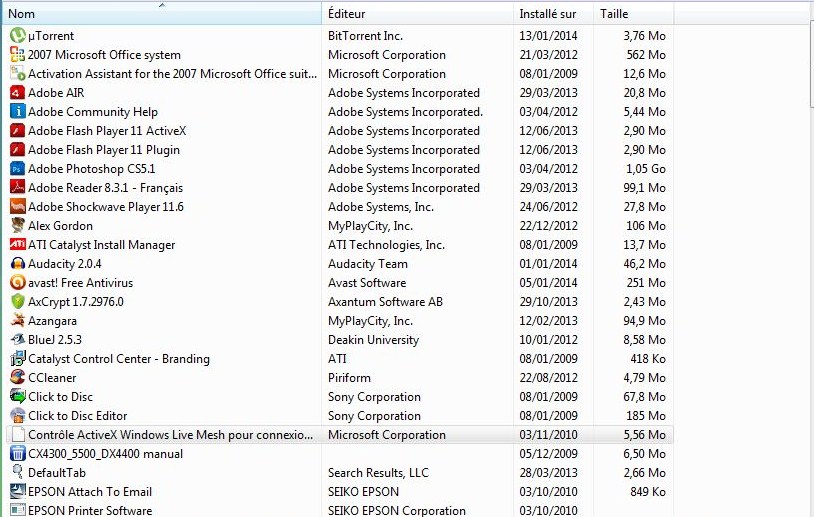This screenshot has width=814, height=517.
Task: Click the Adobe Reader 8.3.1 icon
Action: click(x=18, y=187)
